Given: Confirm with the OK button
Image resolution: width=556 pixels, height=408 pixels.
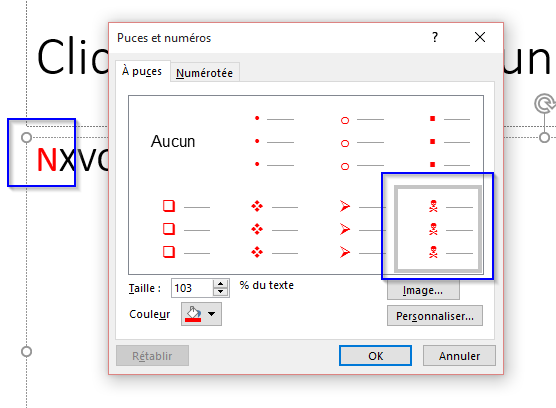Looking at the screenshot, I should tap(376, 356).
